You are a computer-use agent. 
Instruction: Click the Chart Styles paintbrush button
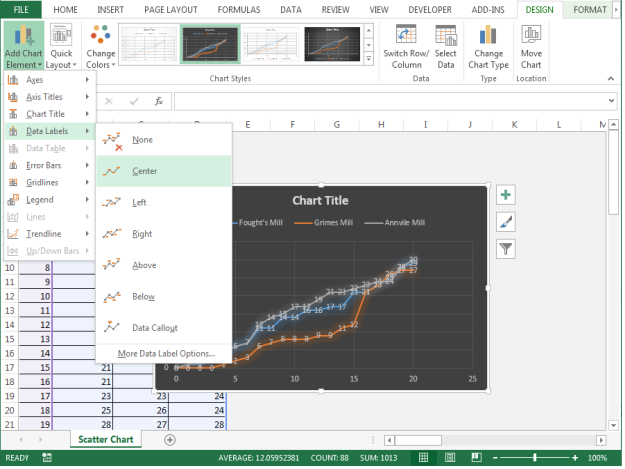[x=505, y=222]
